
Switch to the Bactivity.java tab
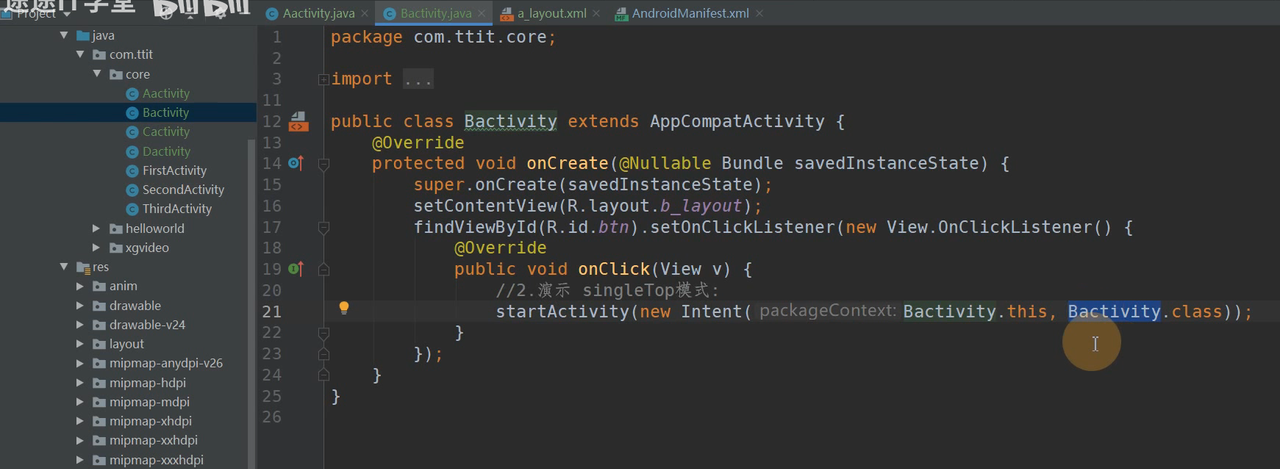tap(434, 14)
